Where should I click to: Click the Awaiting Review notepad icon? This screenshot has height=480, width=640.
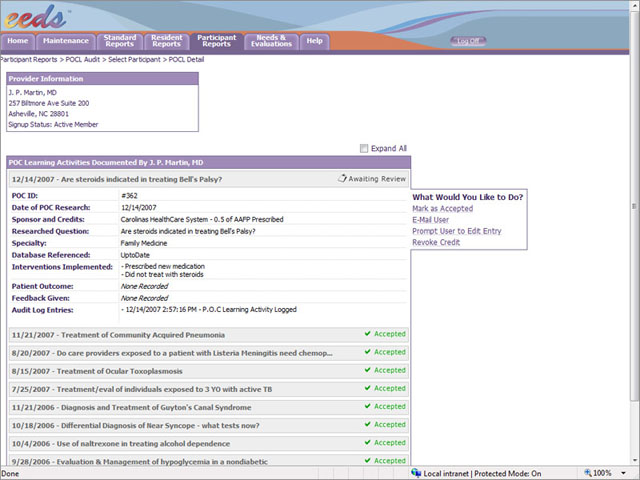click(x=342, y=178)
